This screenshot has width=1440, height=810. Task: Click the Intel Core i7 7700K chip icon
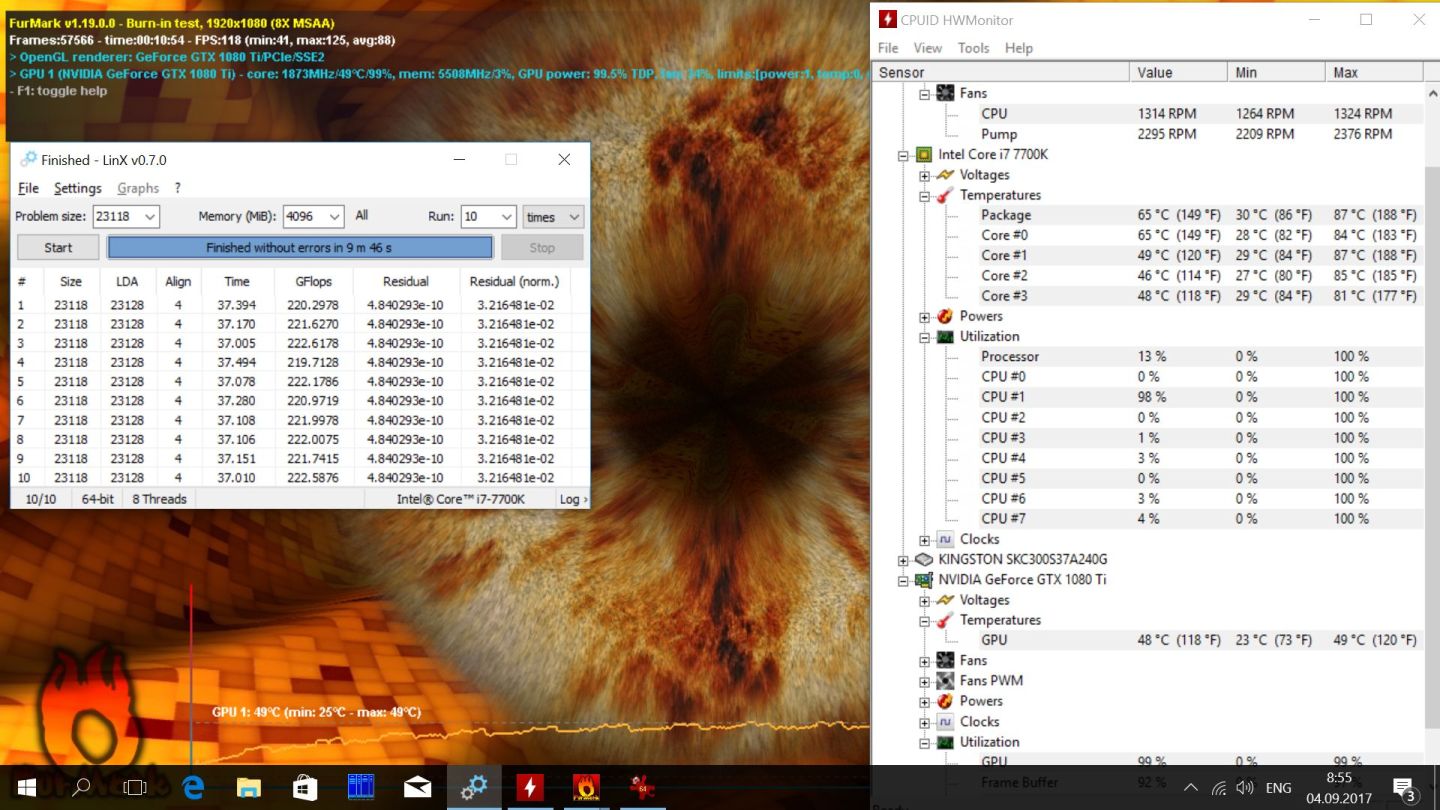tap(923, 155)
